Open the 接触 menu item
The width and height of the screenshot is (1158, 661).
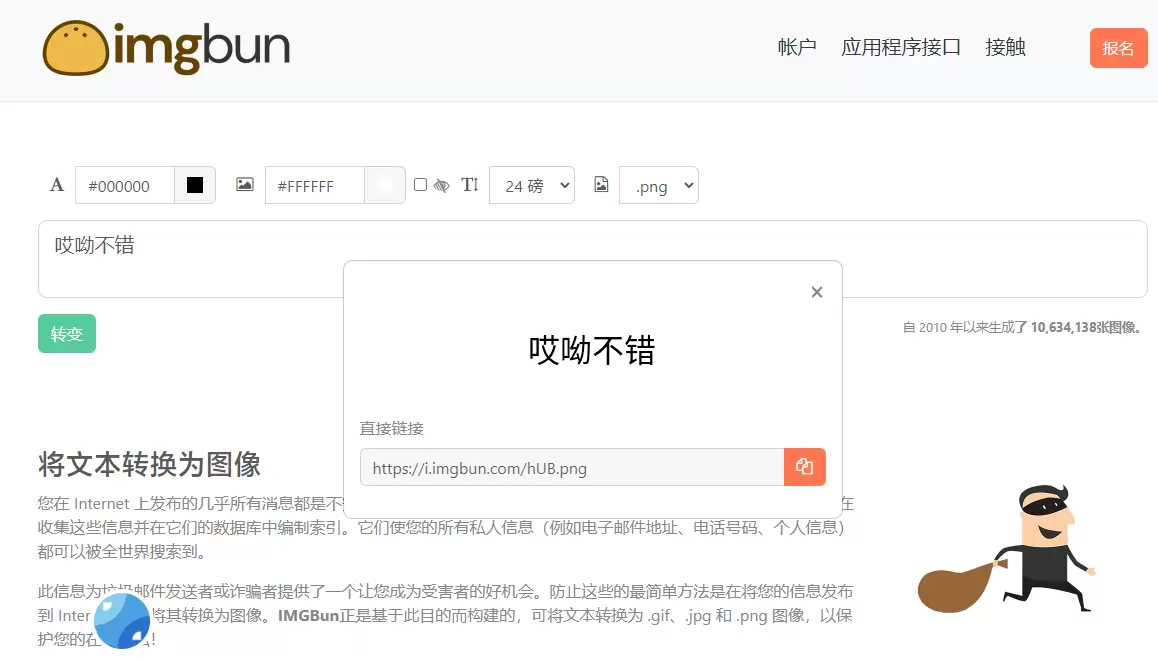1005,47
